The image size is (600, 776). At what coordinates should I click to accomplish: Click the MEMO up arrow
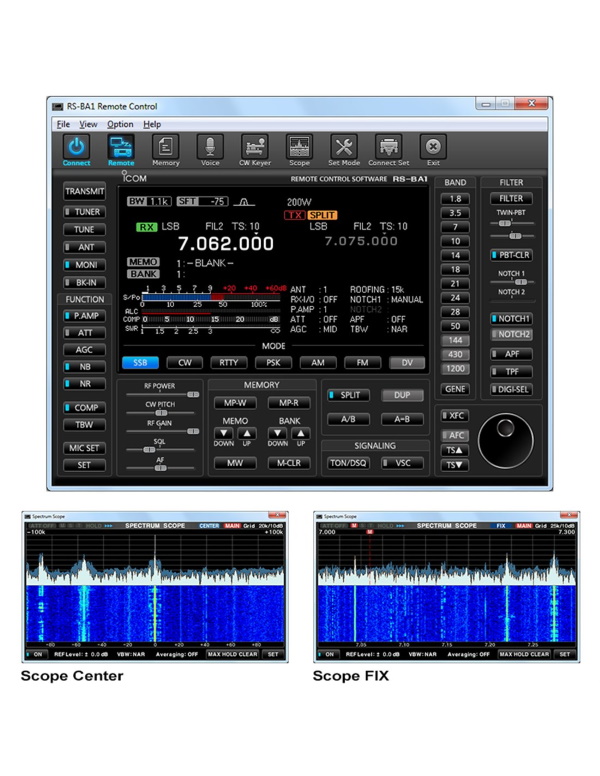click(247, 434)
